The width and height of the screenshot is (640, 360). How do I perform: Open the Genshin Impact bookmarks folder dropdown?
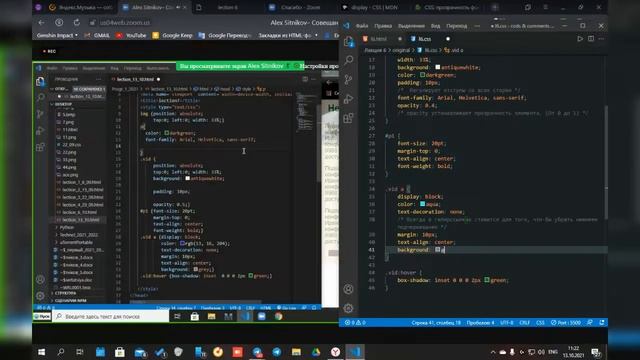(x=57, y=36)
